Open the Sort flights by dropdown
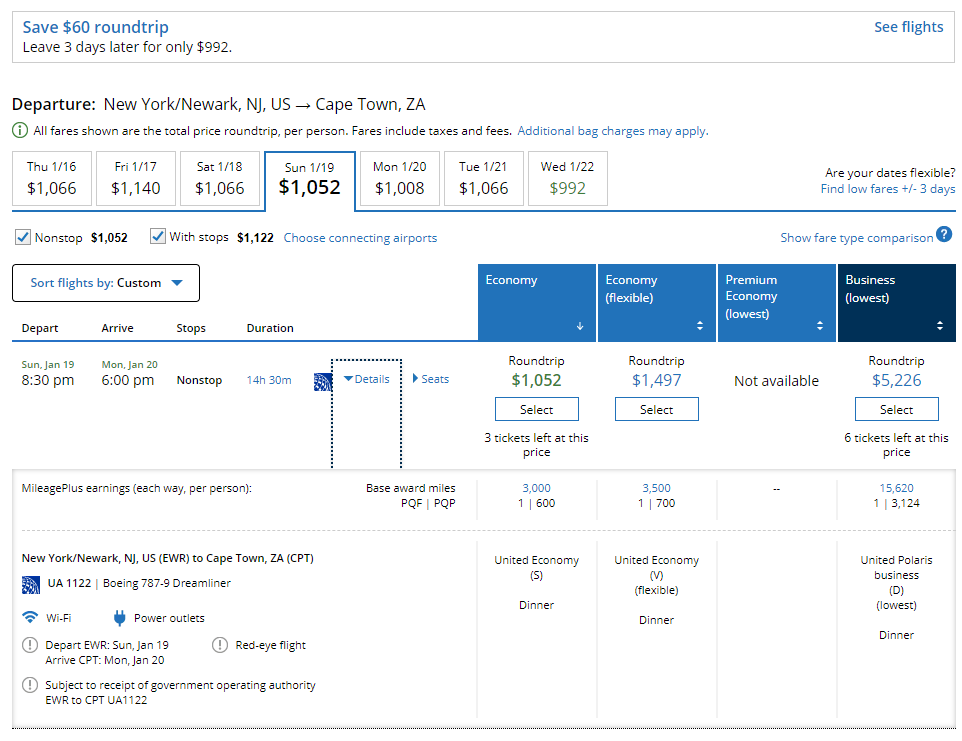Image resolution: width=962 pixels, height=741 pixels. [106, 283]
